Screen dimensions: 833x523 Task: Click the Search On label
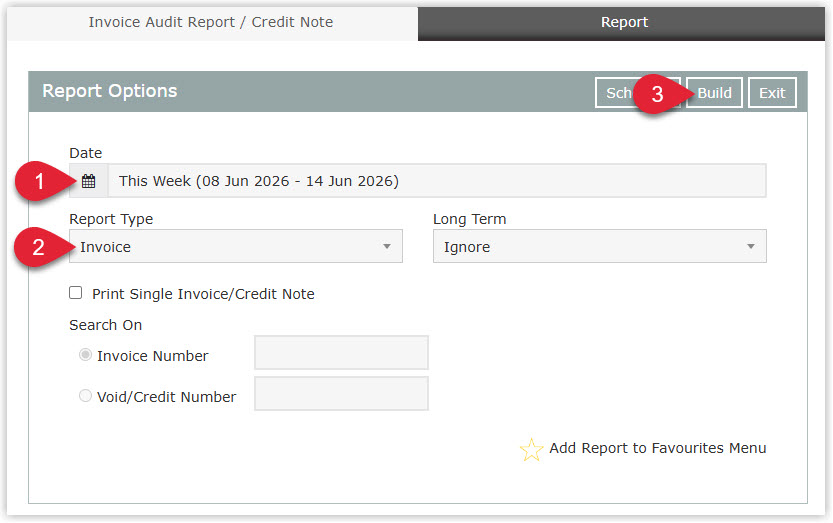coord(106,325)
